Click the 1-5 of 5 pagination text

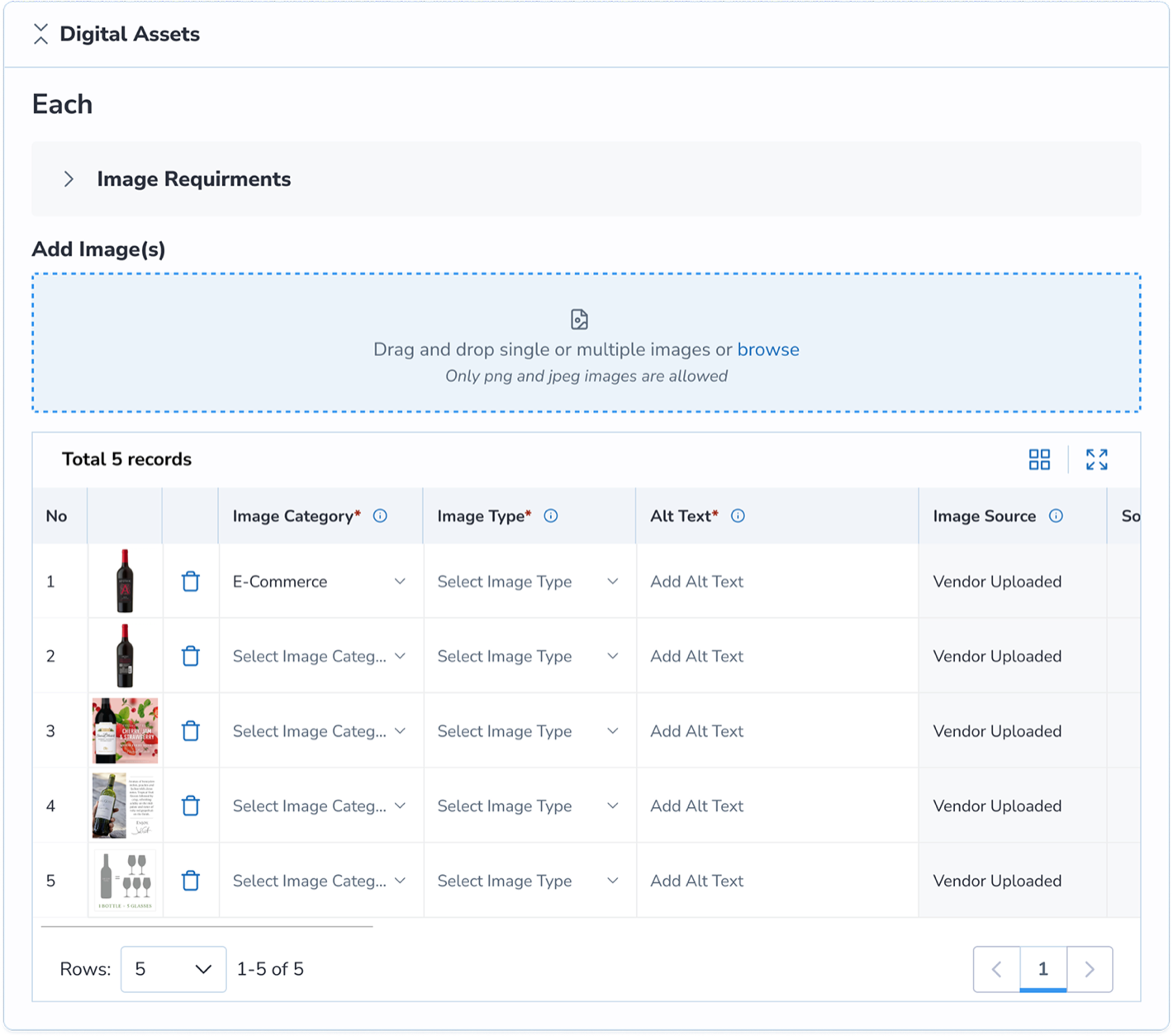coord(270,969)
